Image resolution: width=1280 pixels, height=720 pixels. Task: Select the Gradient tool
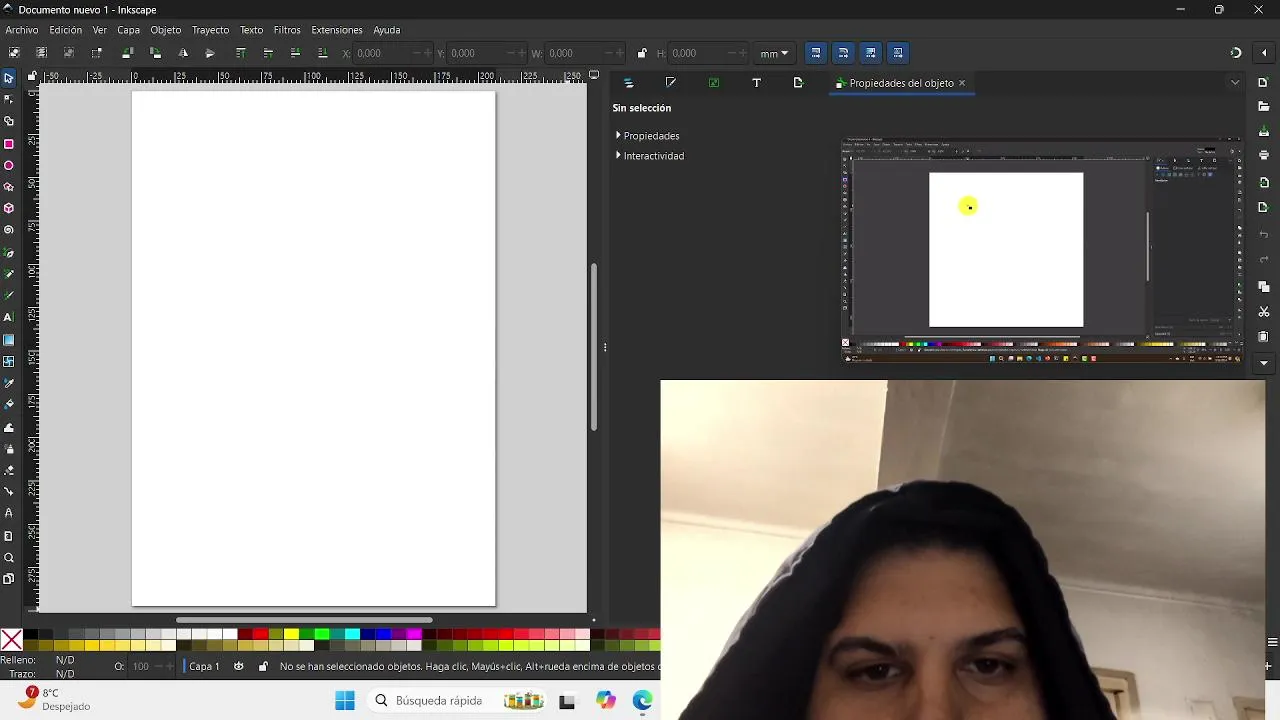pos(9,340)
